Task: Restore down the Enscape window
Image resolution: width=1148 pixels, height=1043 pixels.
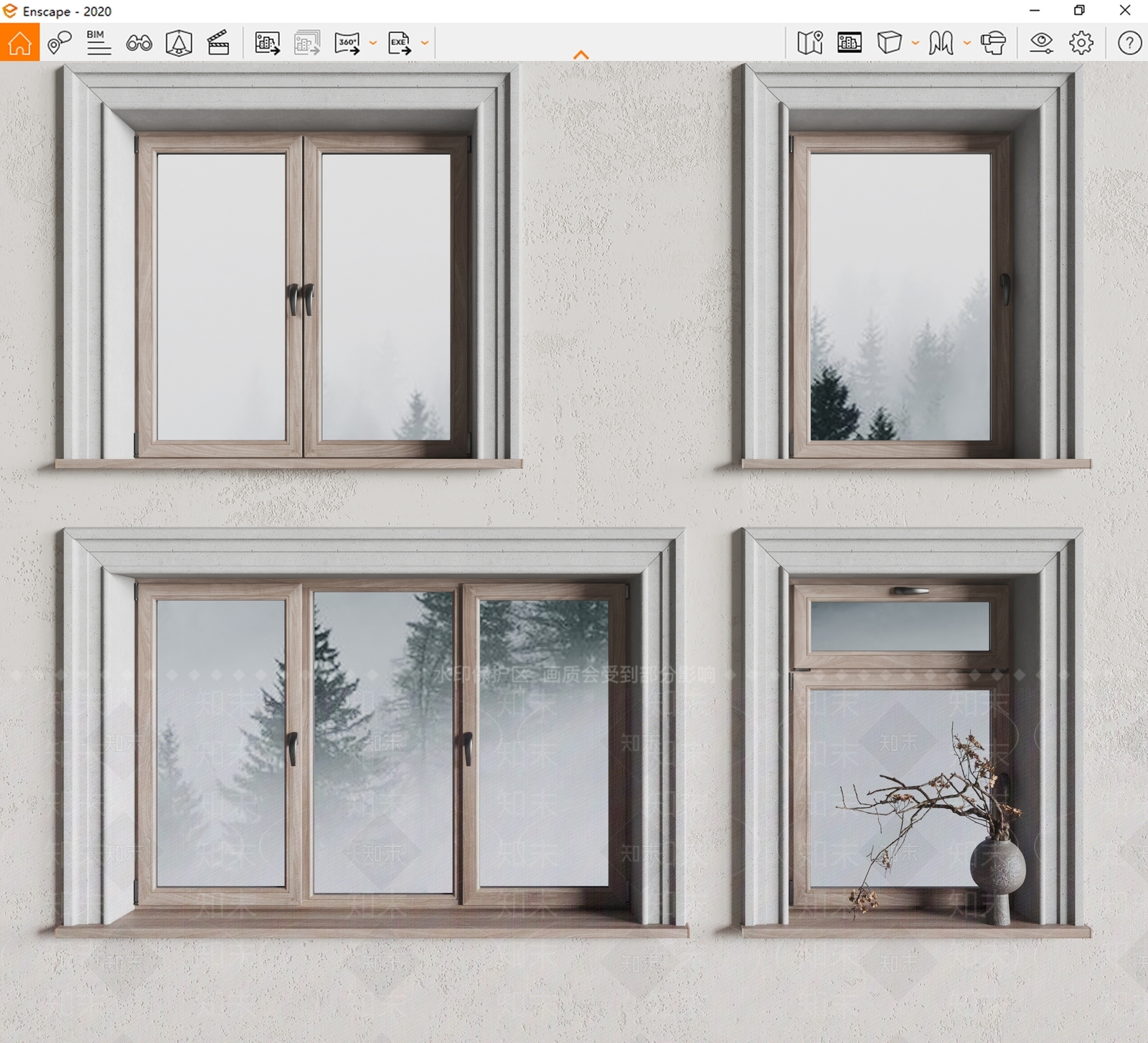Action: click(x=1079, y=11)
